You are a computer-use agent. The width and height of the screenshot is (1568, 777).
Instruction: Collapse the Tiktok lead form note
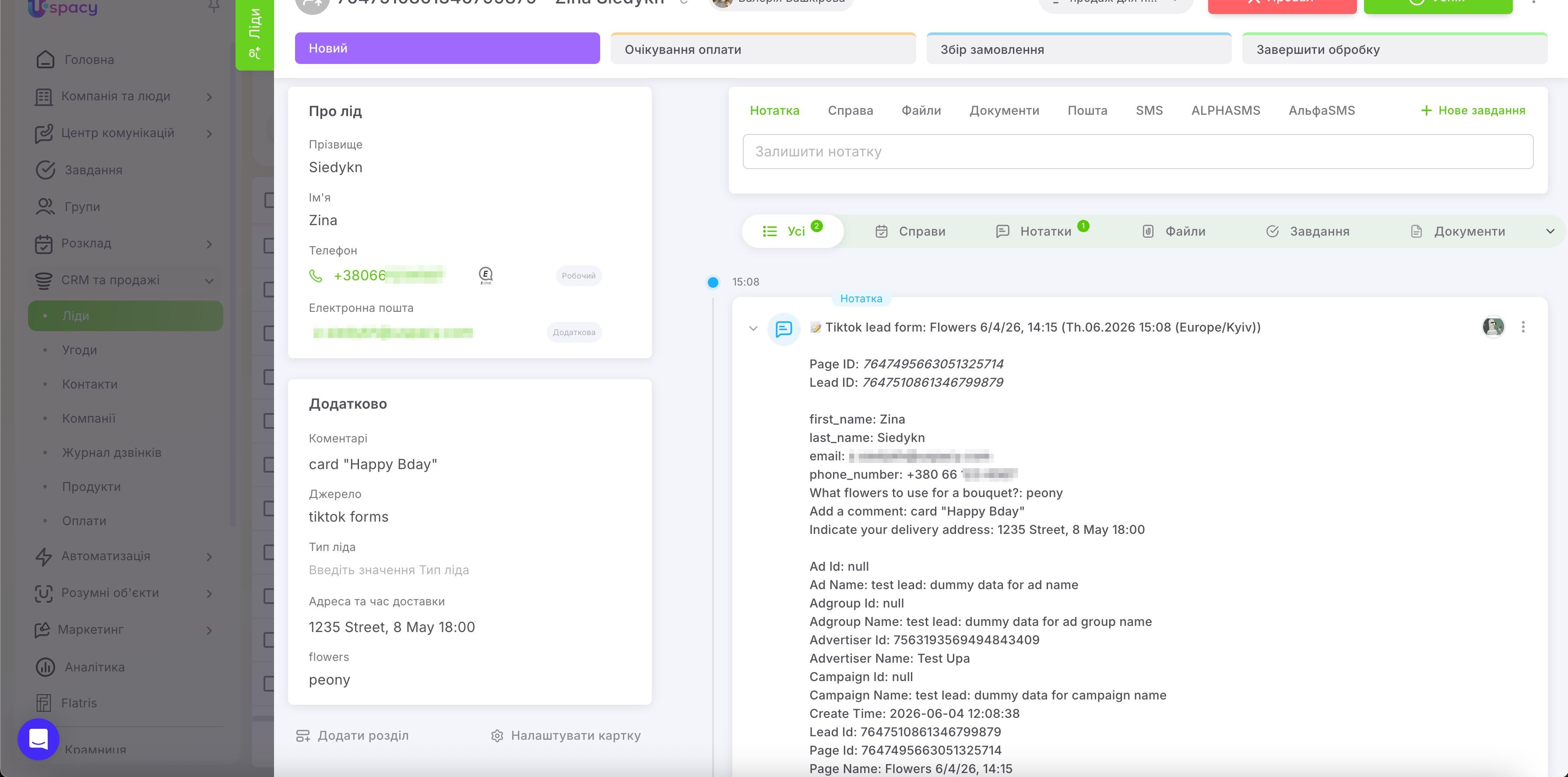coord(753,329)
